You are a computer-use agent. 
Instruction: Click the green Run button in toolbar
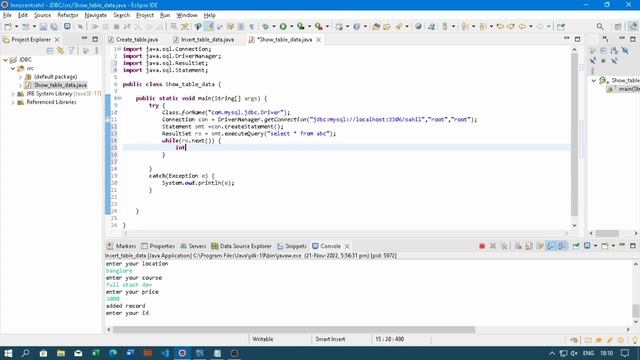click(x=283, y=27)
